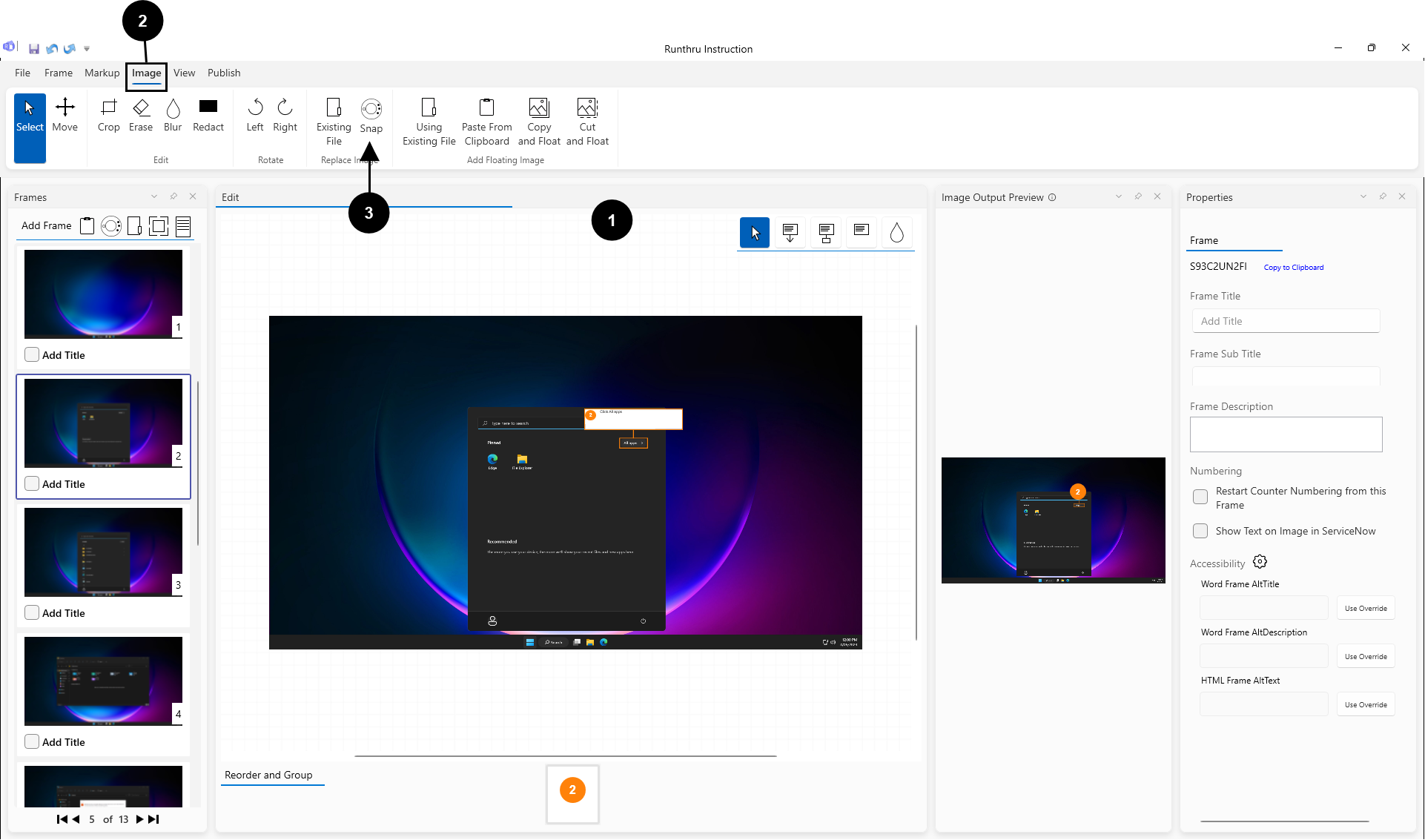The height and width of the screenshot is (840, 1425).
Task: Rotate image Left
Action: pyautogui.click(x=255, y=115)
